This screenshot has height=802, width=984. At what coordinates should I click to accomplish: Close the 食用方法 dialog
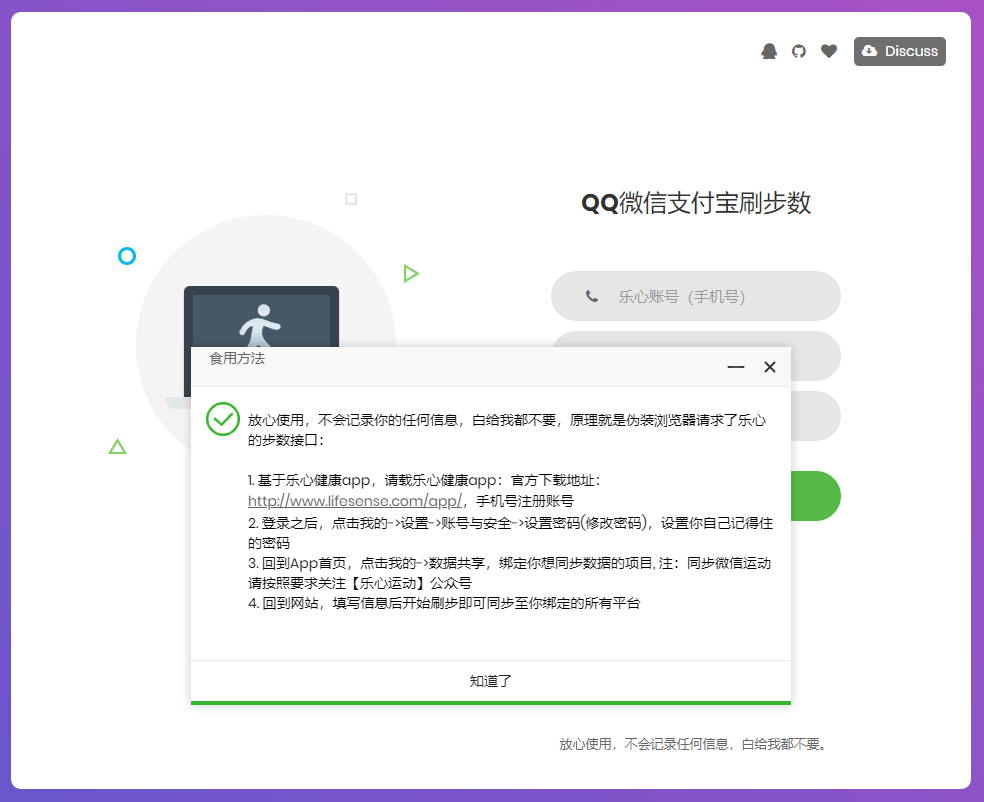[x=769, y=367]
